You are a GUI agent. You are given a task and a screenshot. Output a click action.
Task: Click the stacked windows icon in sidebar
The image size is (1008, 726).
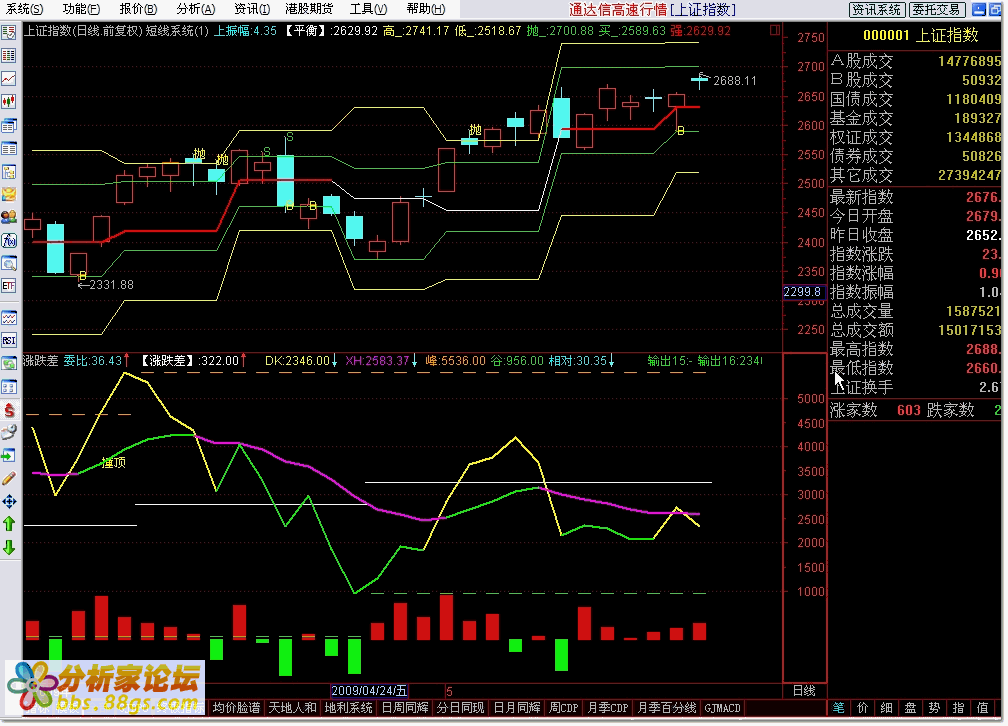click(9, 125)
